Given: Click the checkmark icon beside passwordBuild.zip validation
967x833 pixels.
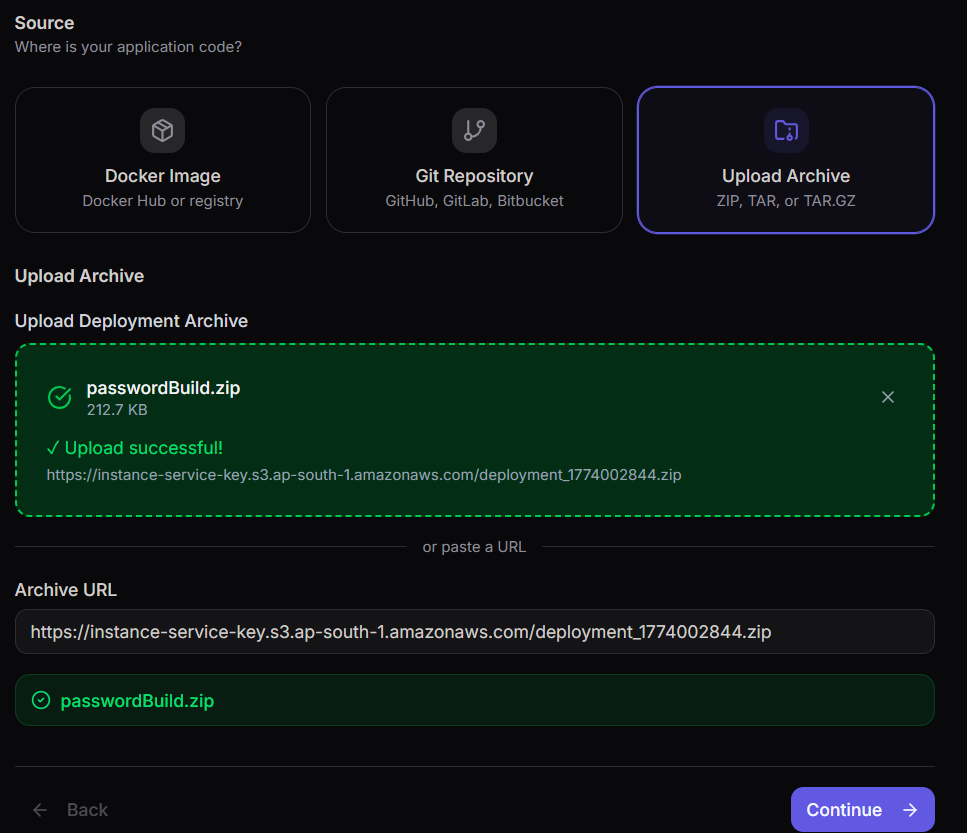Looking at the screenshot, I should (40, 700).
